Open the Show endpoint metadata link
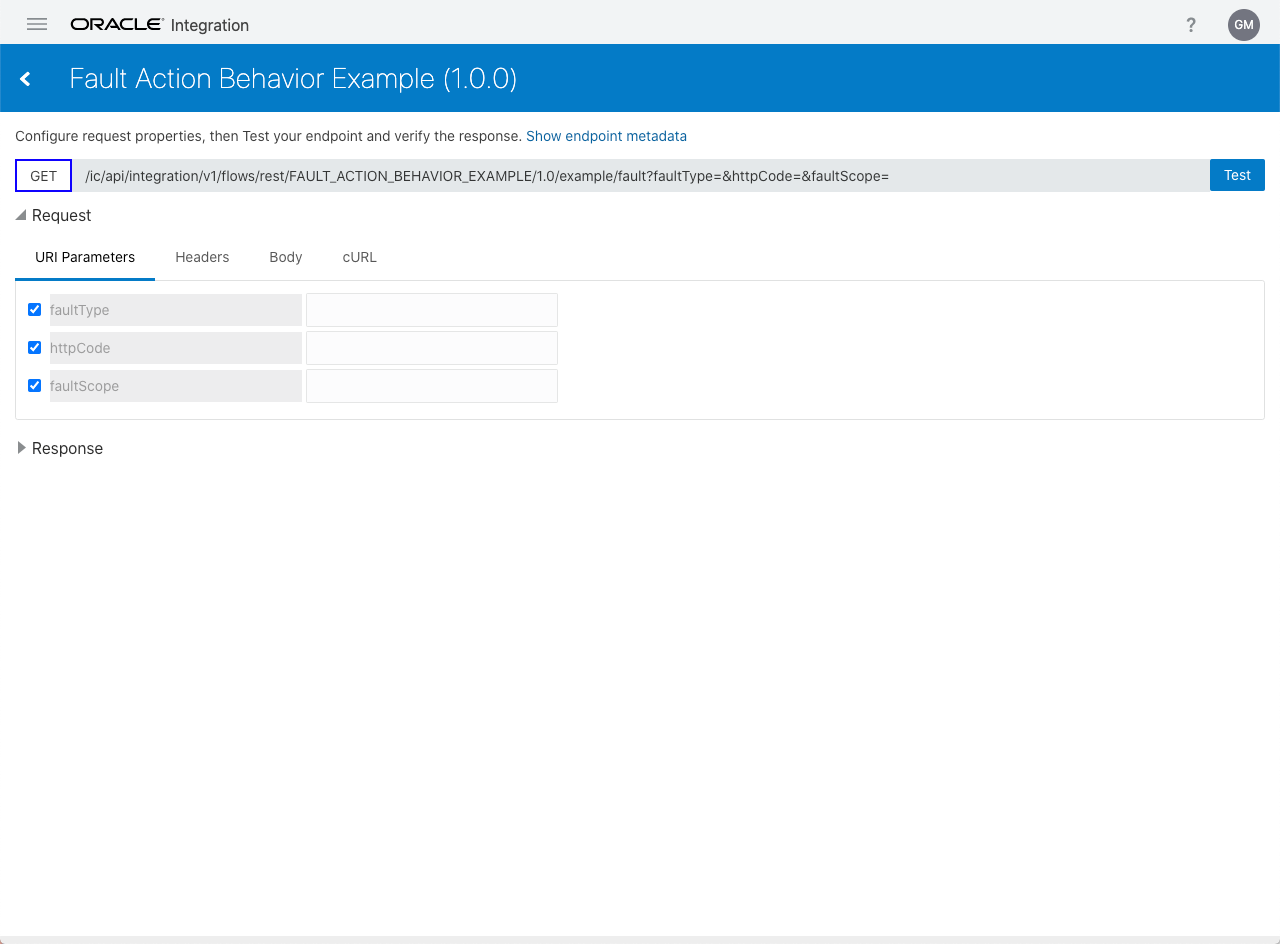 point(606,136)
